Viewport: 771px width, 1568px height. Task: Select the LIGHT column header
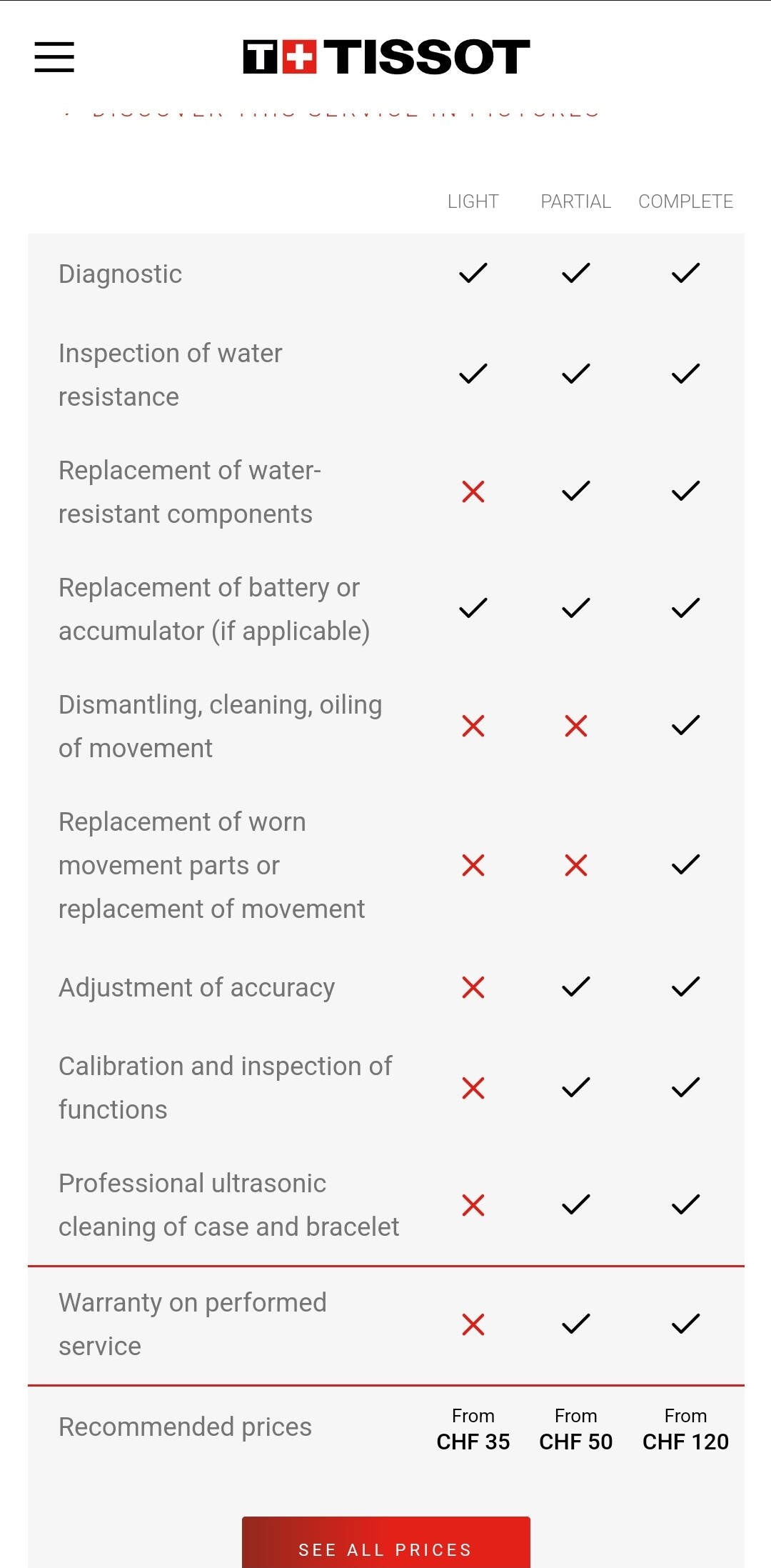(x=473, y=201)
